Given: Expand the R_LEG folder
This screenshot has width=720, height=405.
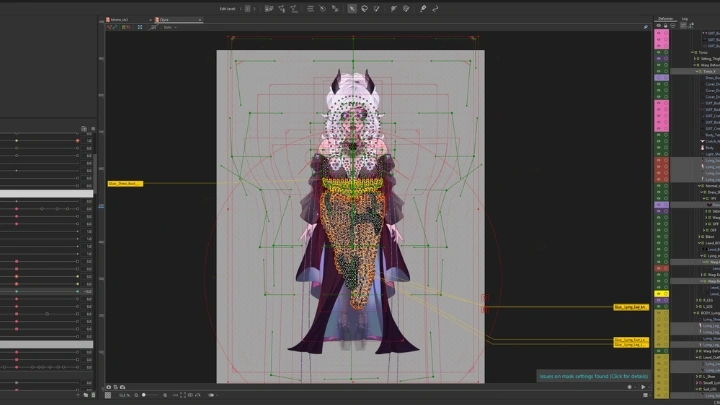Looking at the screenshot, I should [x=697, y=300].
